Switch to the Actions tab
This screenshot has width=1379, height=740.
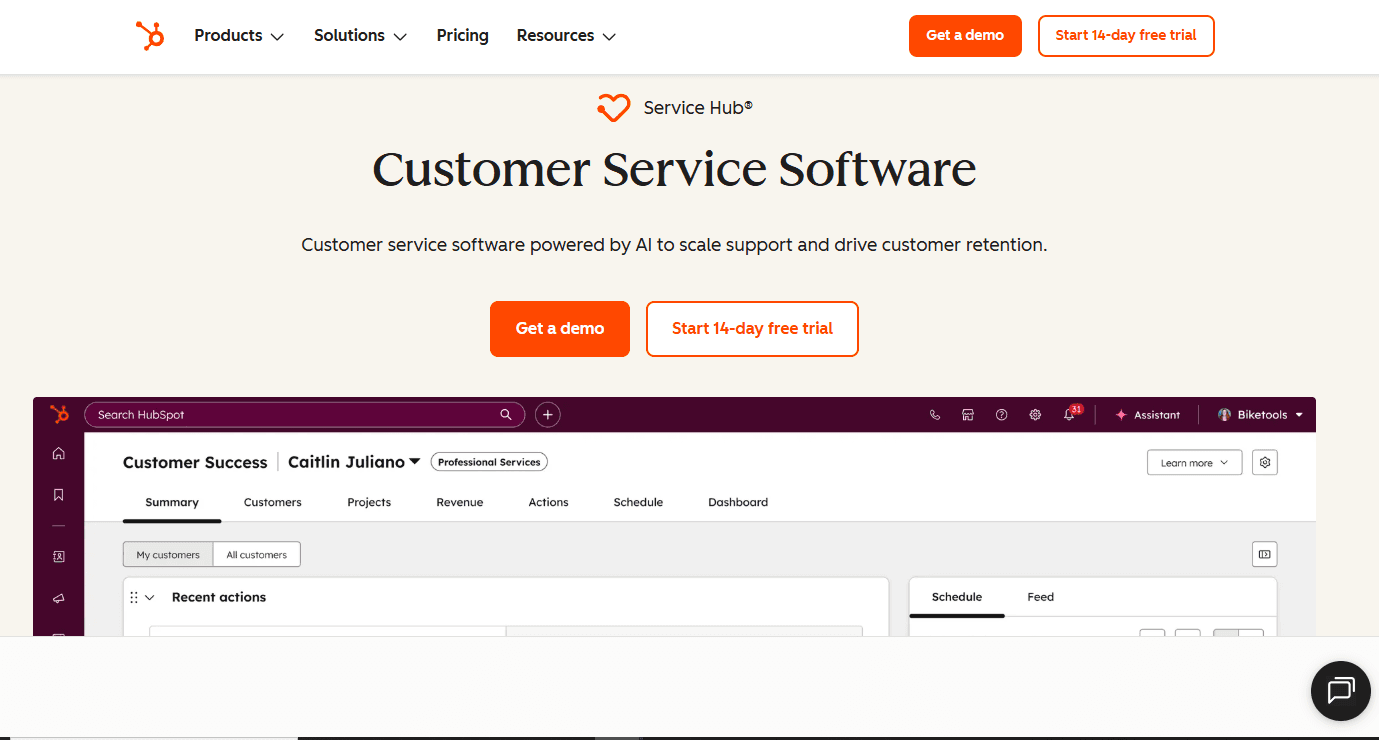point(548,502)
